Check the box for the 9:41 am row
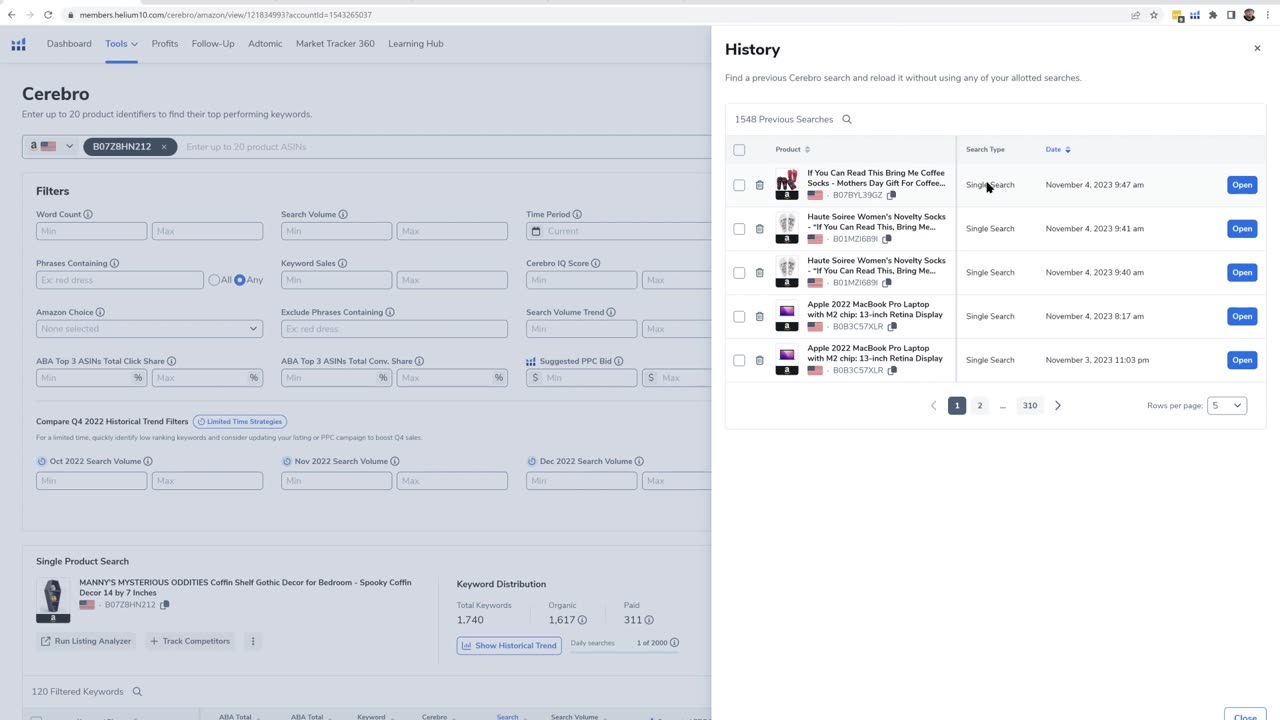The image size is (1280, 720). tap(739, 229)
